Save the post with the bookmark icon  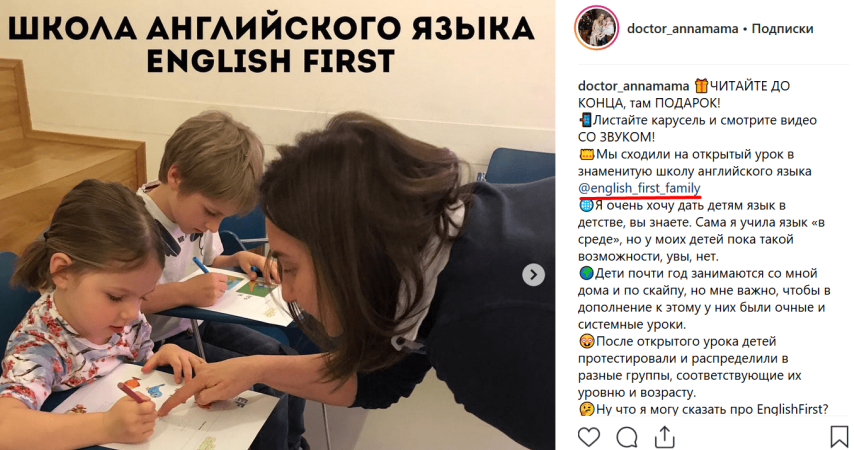839,436
